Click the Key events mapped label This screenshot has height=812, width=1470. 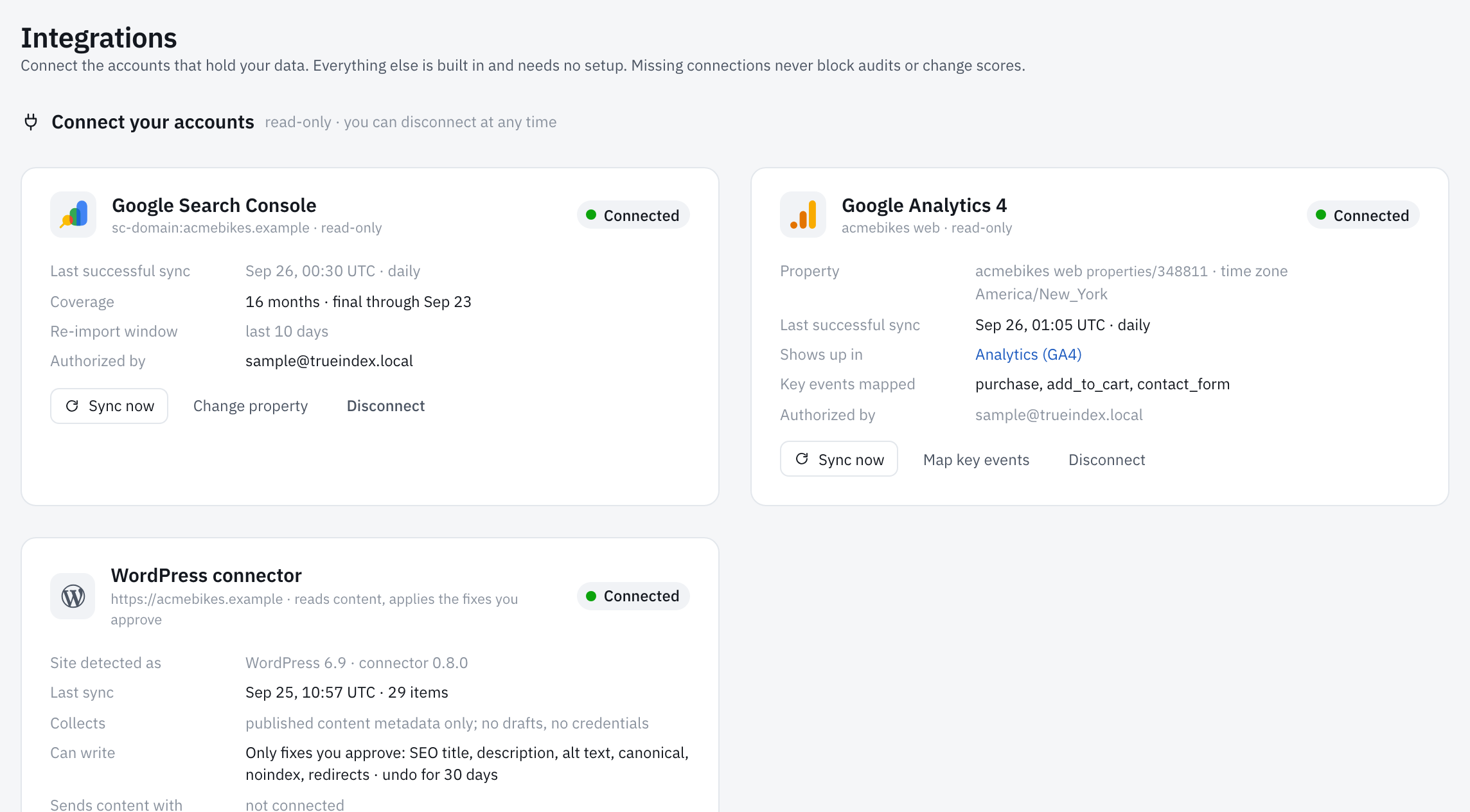coord(847,384)
